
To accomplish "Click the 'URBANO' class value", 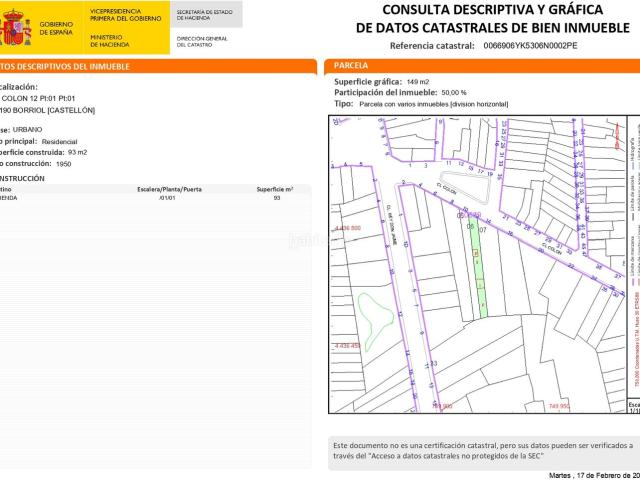I will click(x=27, y=129).
